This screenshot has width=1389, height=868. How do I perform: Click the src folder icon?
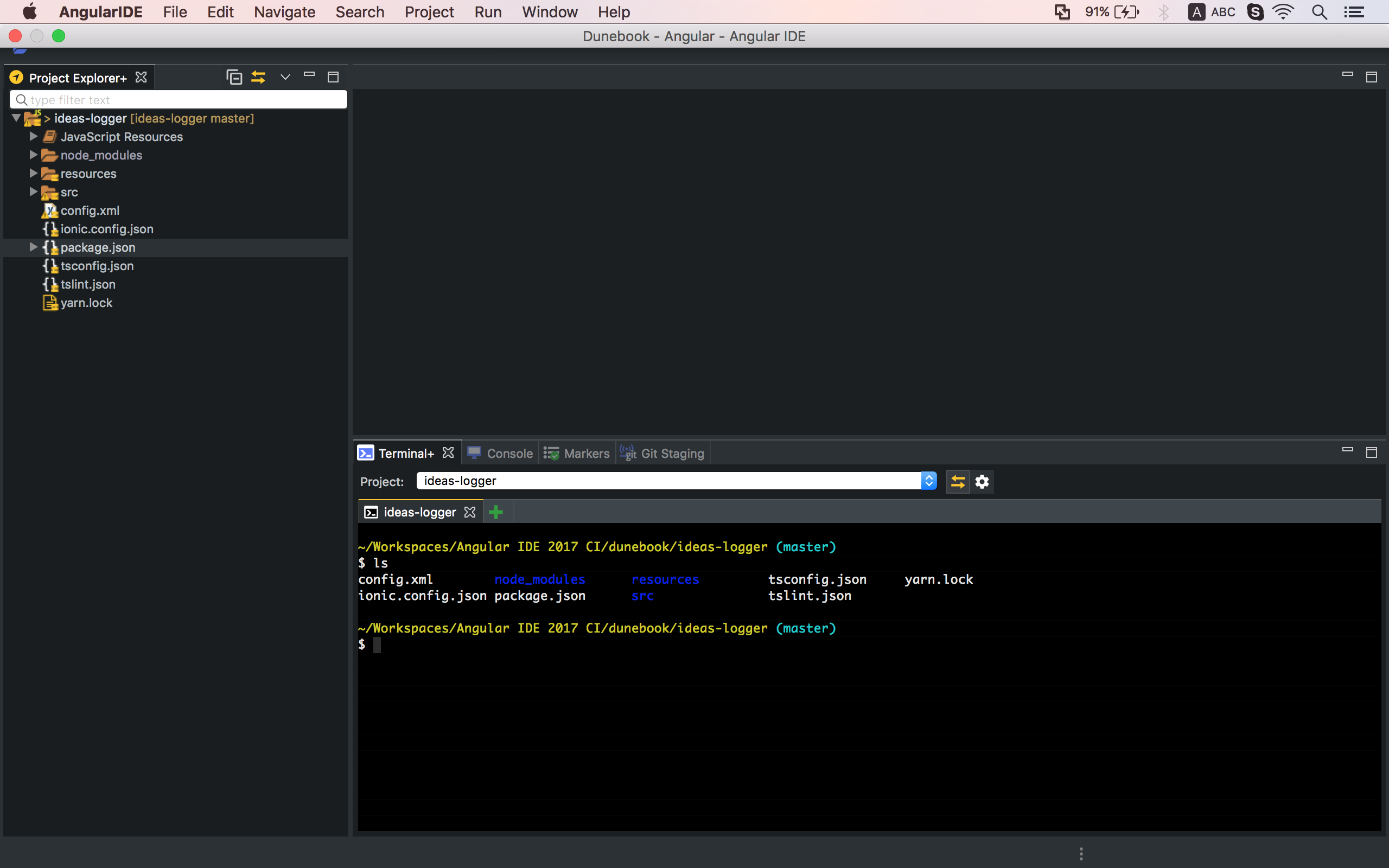point(50,192)
